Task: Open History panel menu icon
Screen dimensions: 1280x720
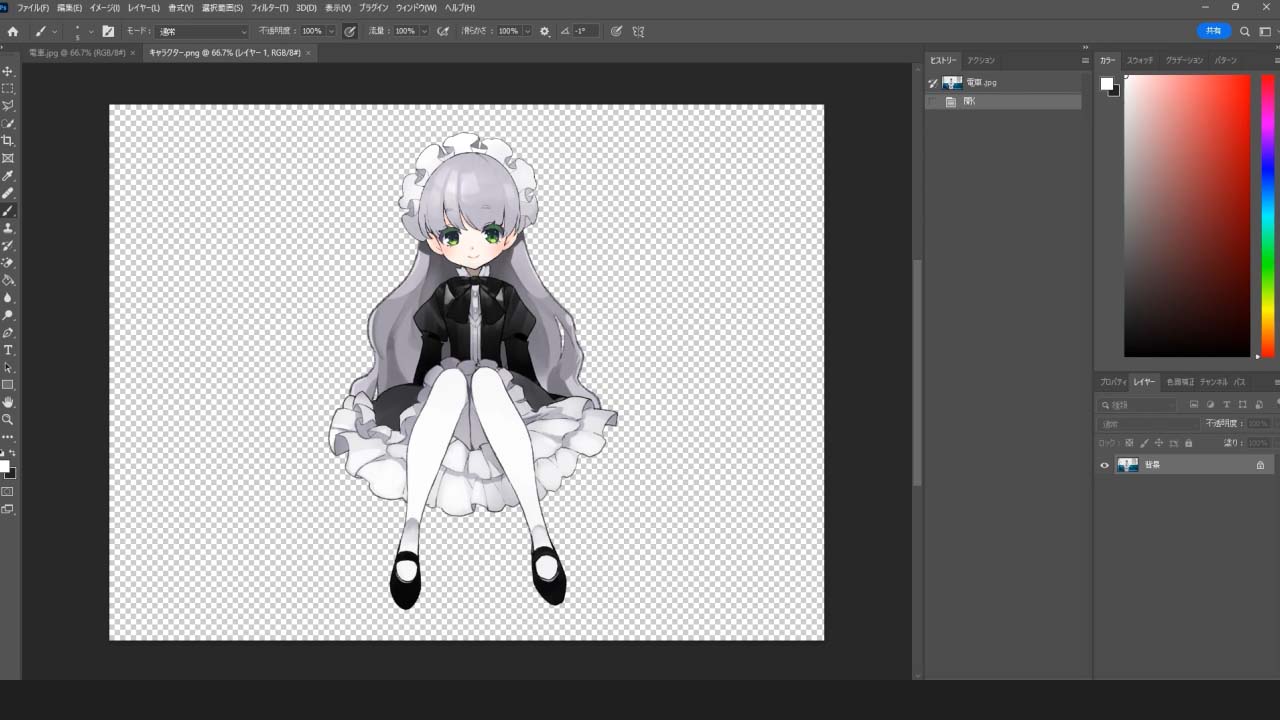Action: 1085,60
